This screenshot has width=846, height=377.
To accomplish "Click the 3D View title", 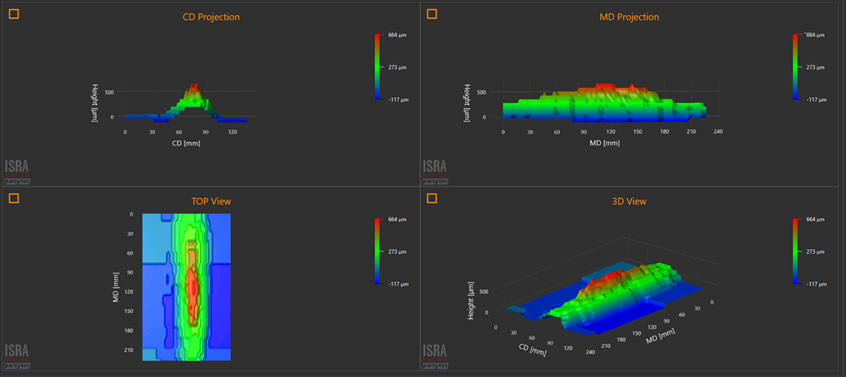I will [629, 201].
